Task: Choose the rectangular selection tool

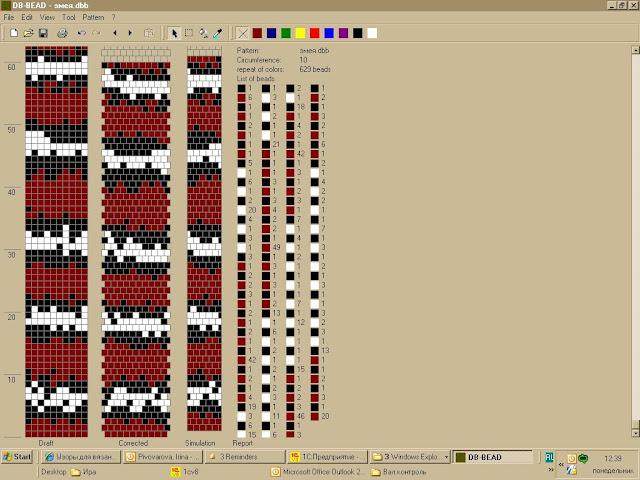Action: pos(189,33)
